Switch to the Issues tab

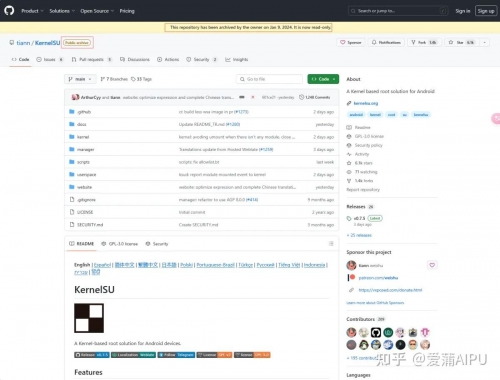[x=49, y=59]
